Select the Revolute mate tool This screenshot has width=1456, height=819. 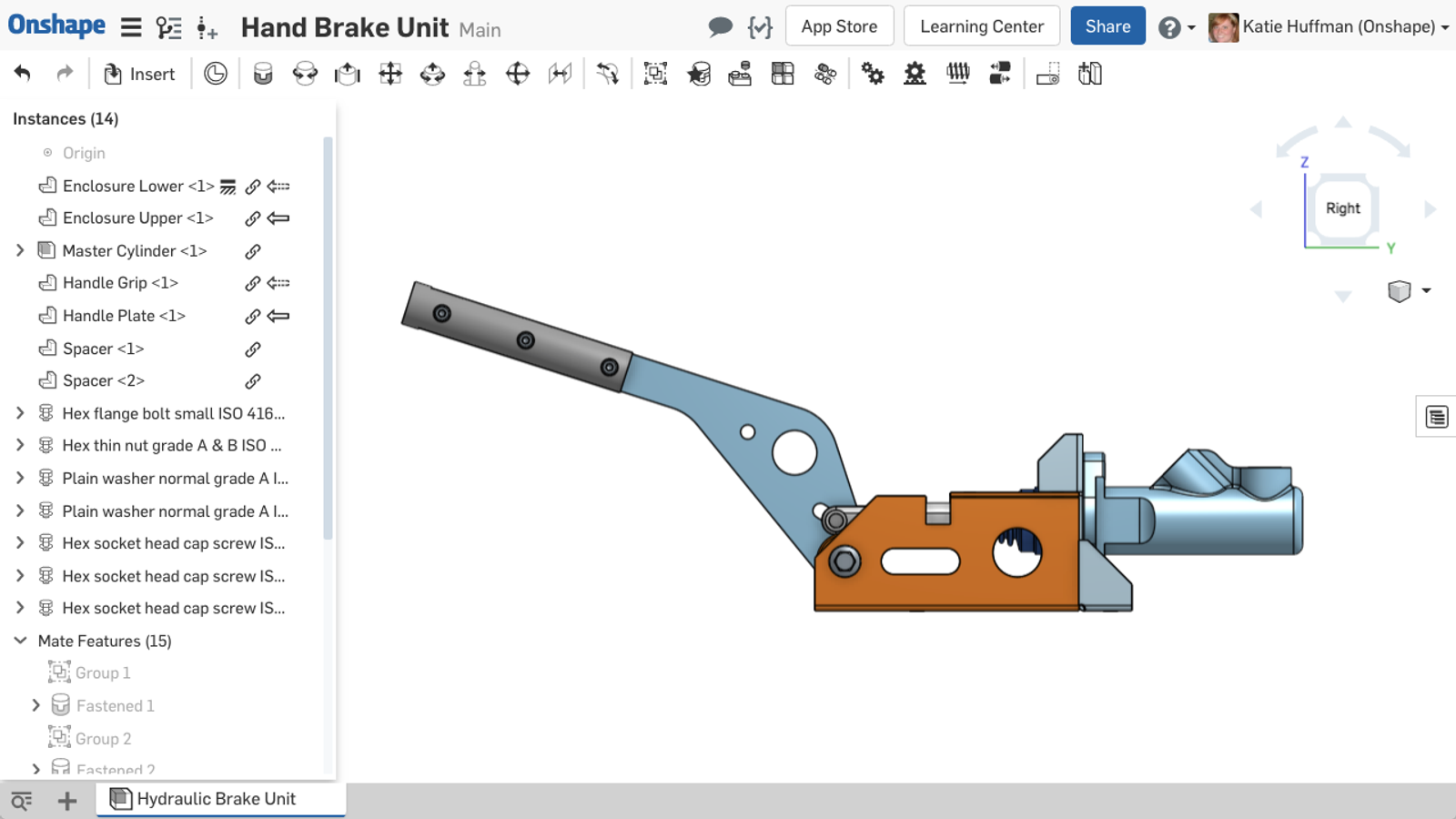click(x=305, y=74)
